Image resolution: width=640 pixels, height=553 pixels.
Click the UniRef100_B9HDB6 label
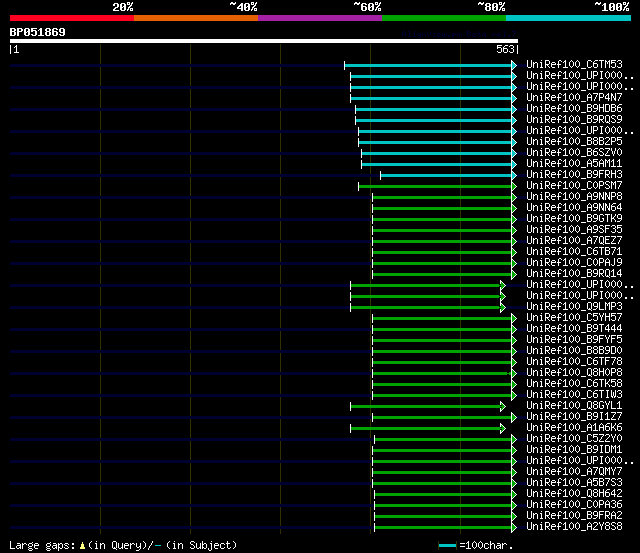tap(574, 109)
